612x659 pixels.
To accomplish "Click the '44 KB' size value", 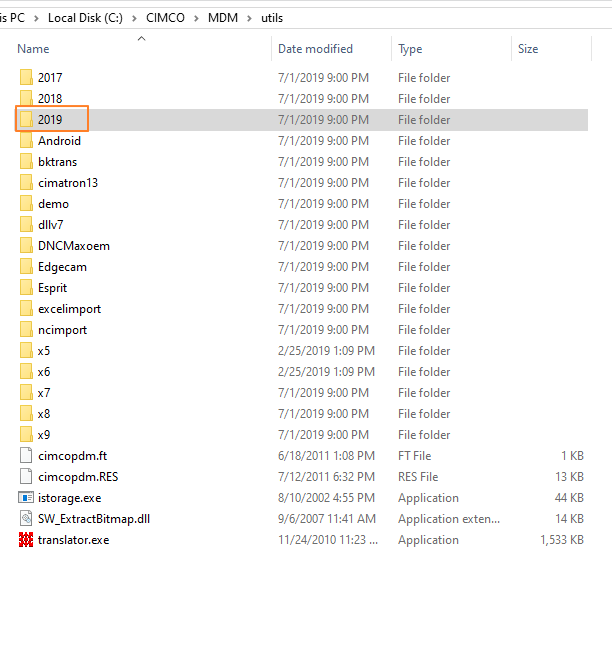I will coord(569,498).
